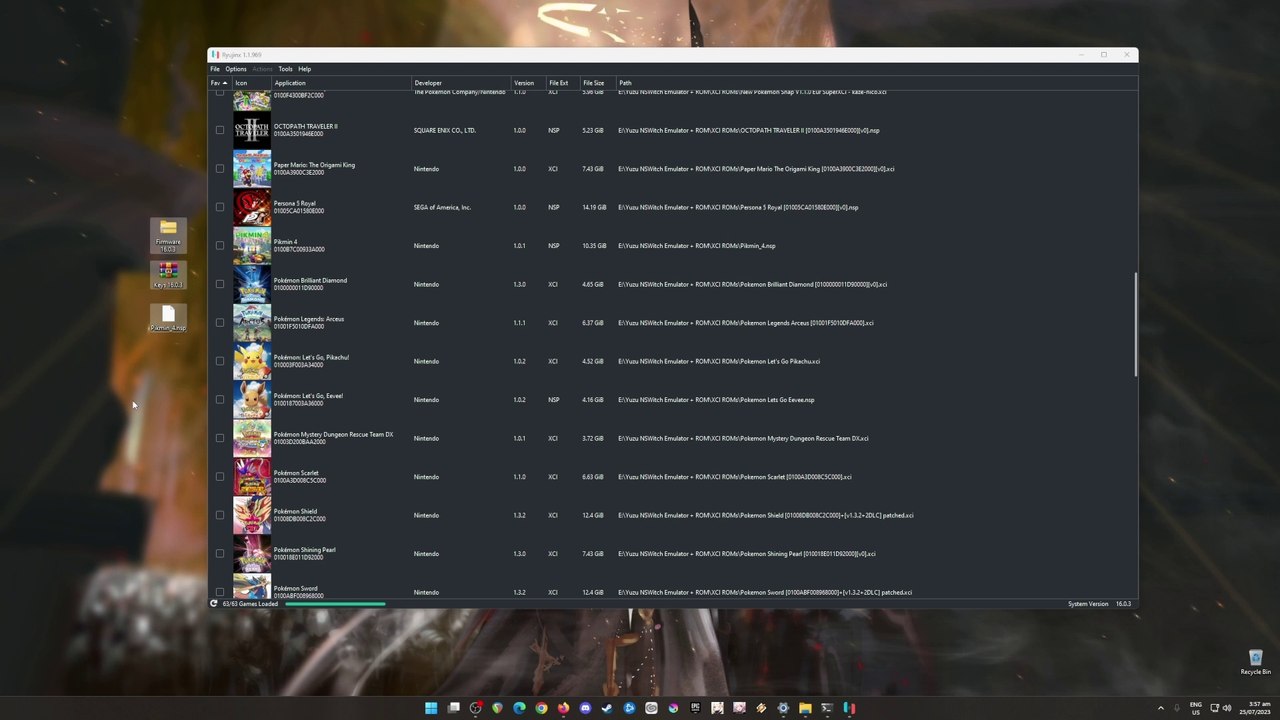Screen dimensions: 1280x720
Task: Sort by the File Ext column header
Action: [x=562, y=83]
